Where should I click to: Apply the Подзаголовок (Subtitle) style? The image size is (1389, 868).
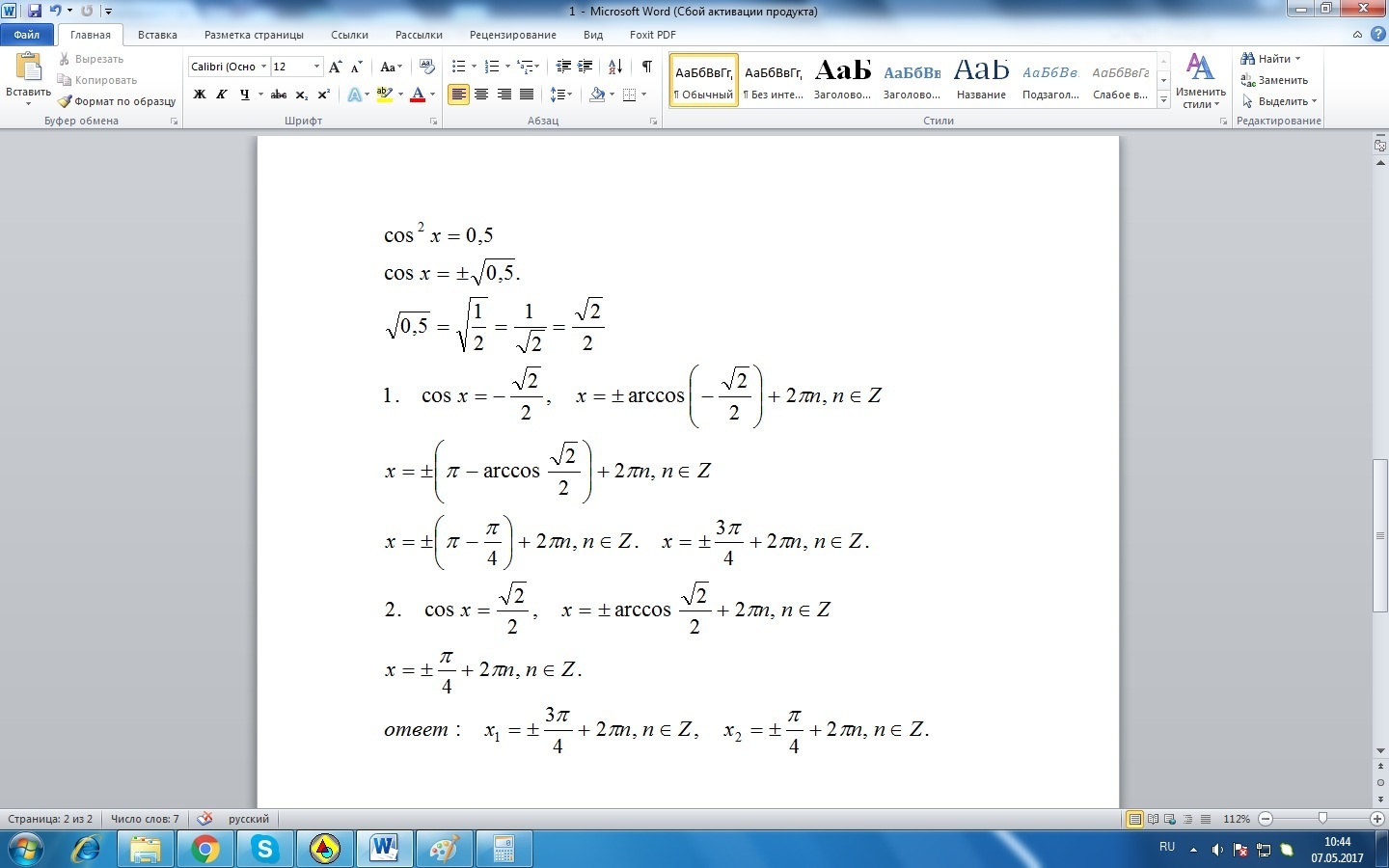[1050, 80]
